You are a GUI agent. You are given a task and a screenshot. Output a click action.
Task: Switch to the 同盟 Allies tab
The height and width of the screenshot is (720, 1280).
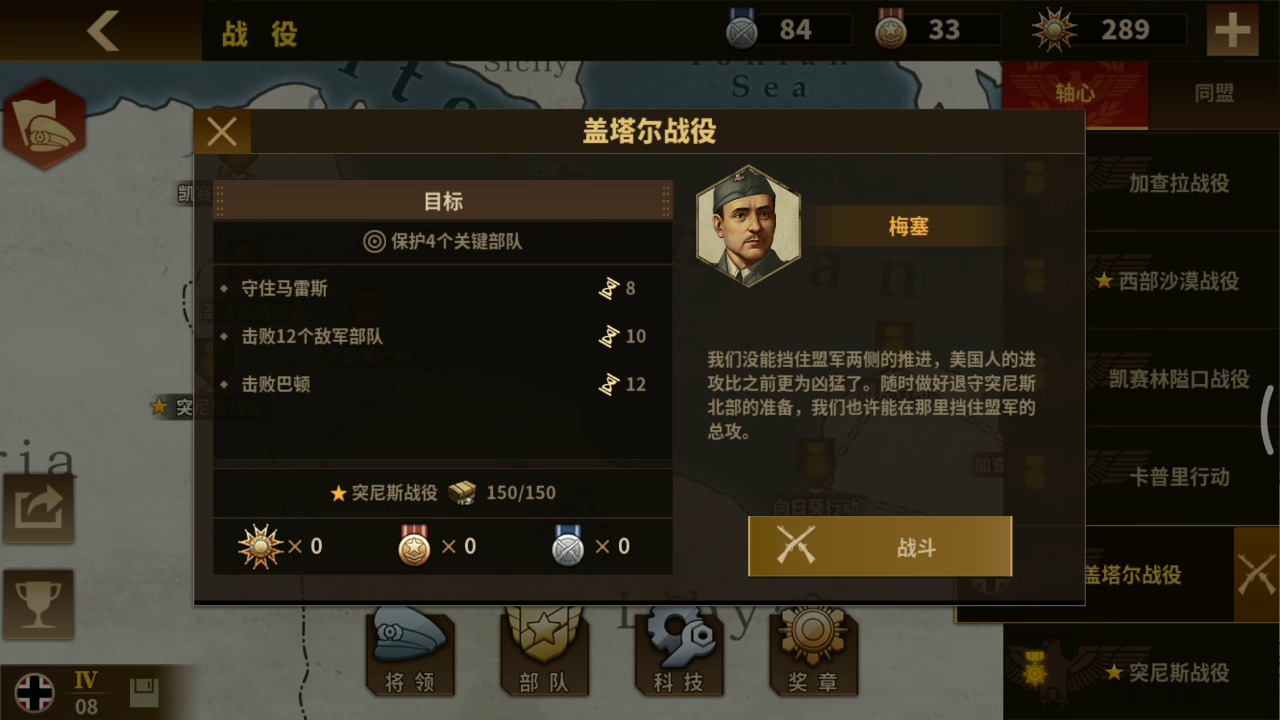pos(1214,94)
